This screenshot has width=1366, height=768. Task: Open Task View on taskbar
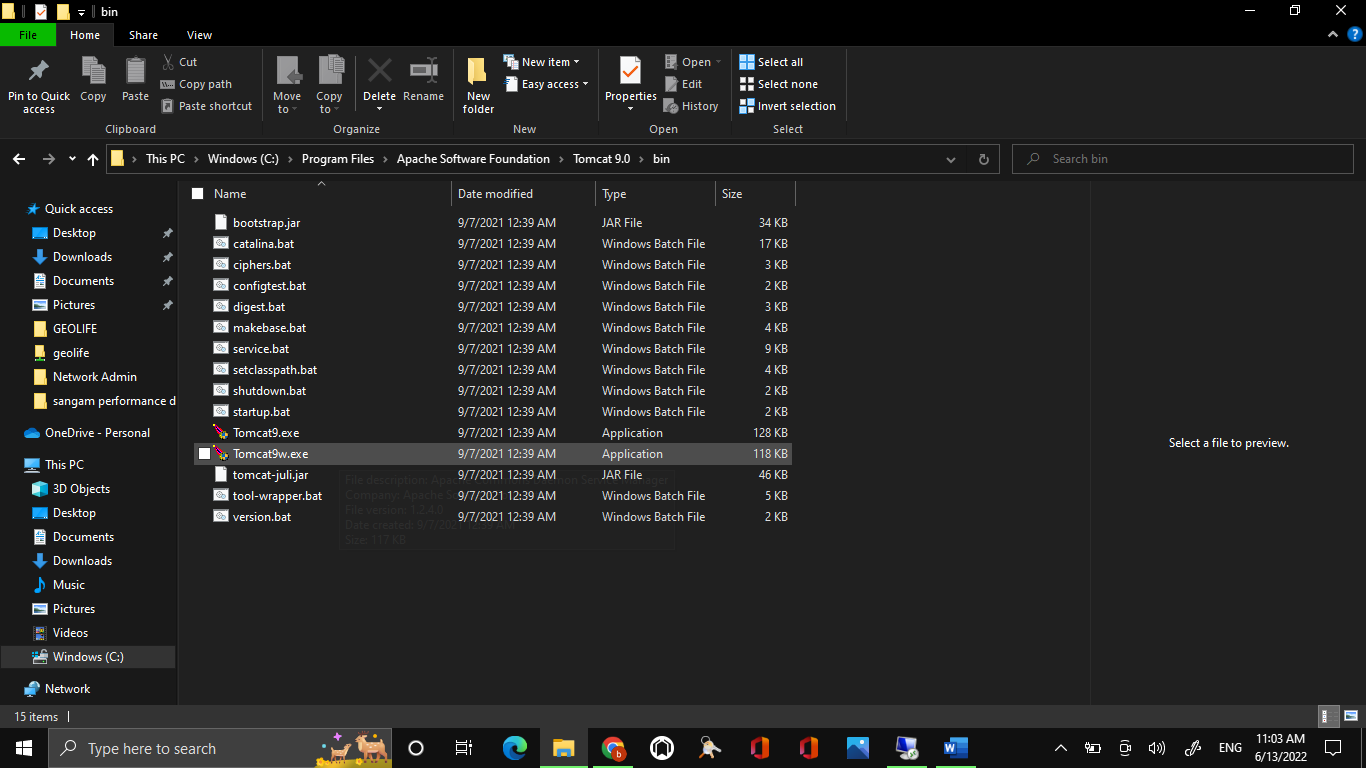(x=464, y=748)
